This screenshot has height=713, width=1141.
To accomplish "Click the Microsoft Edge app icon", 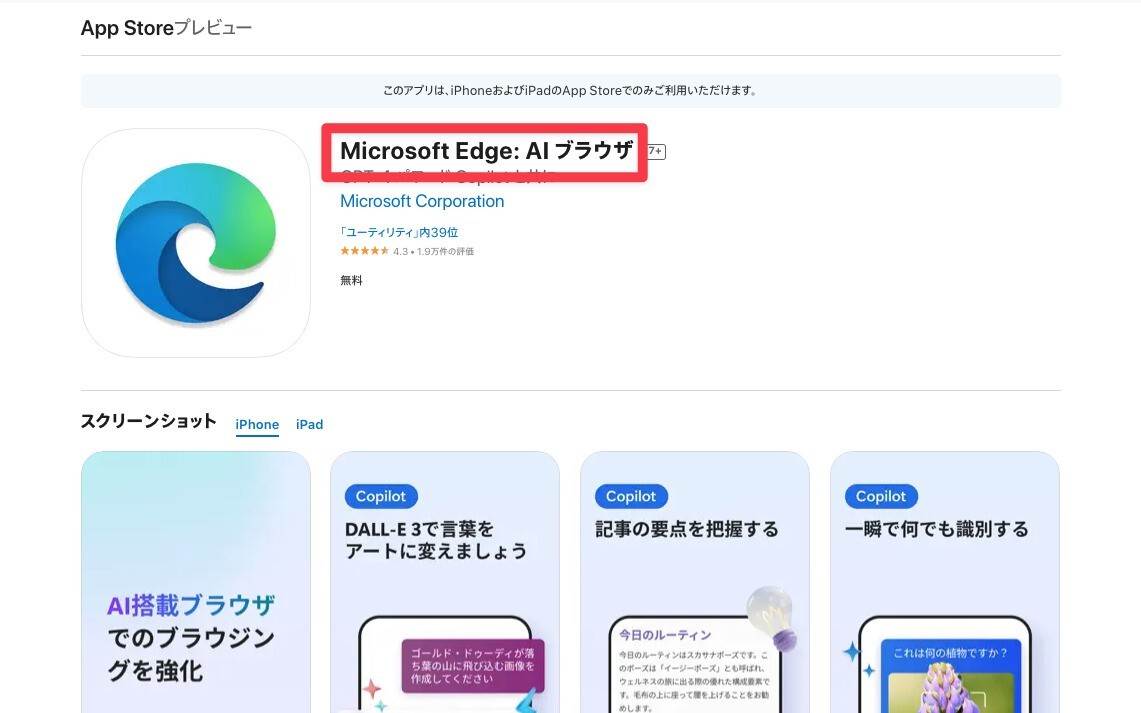I will click(x=195, y=242).
